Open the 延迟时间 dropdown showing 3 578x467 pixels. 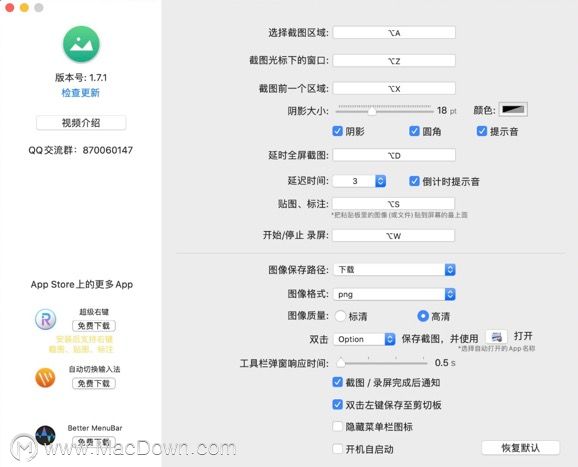point(359,181)
